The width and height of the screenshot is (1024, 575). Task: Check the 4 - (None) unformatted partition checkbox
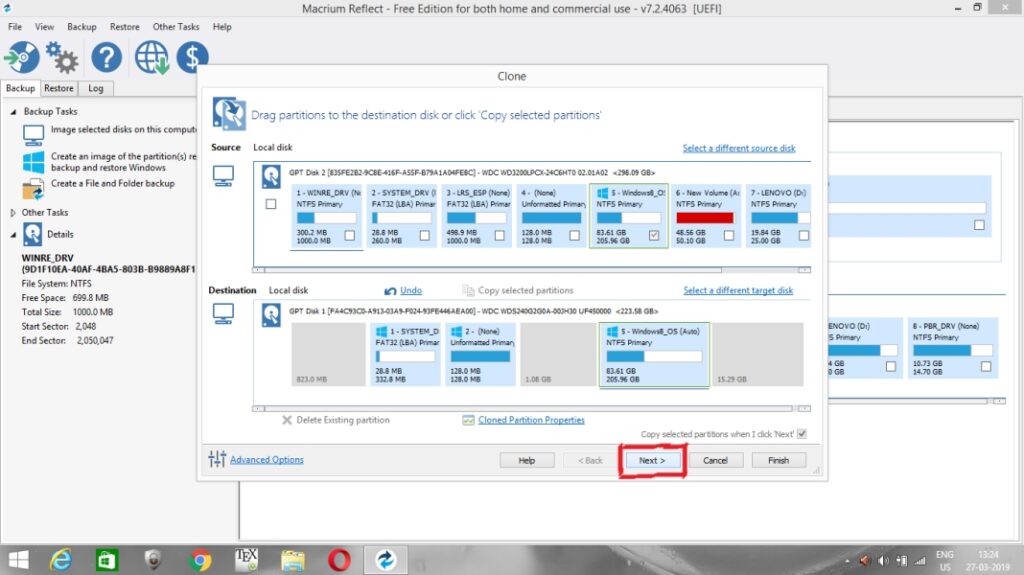(574, 235)
